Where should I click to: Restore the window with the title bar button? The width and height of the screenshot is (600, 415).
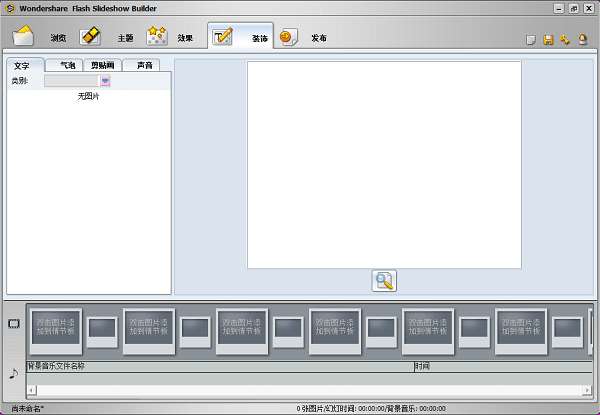tap(574, 8)
